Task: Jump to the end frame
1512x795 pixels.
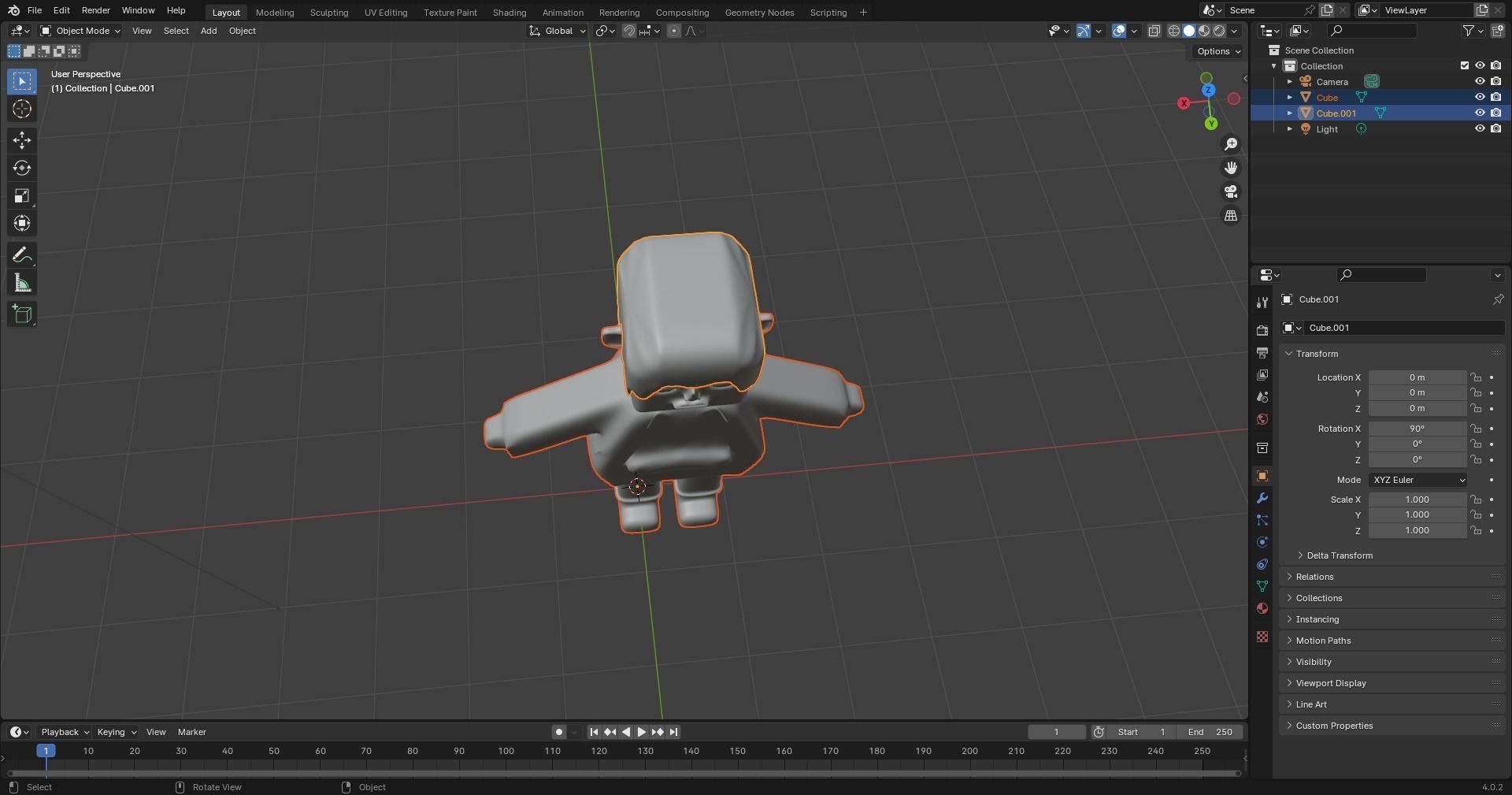Action: [673, 732]
